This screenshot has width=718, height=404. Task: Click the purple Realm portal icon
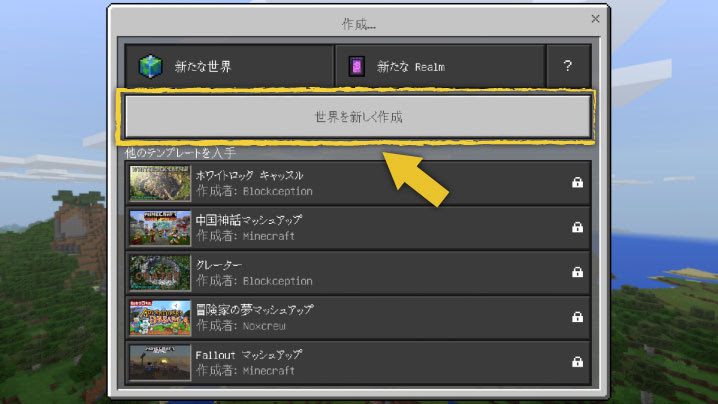(356, 66)
